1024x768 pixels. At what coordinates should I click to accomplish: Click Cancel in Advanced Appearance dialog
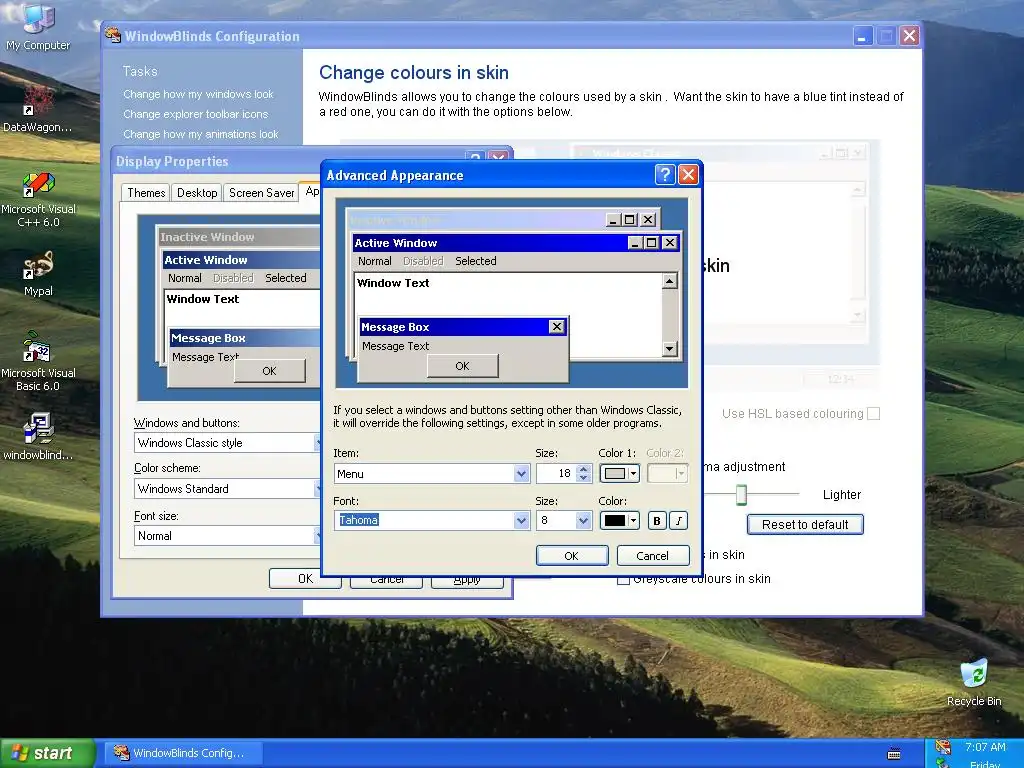pos(652,556)
